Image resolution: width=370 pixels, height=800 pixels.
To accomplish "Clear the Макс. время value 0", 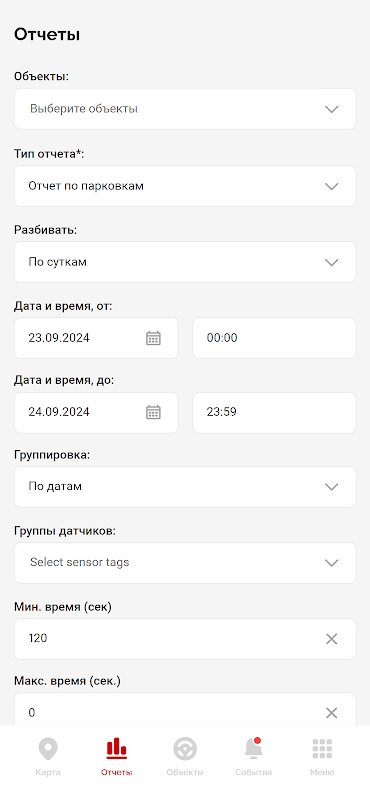I will (332, 713).
